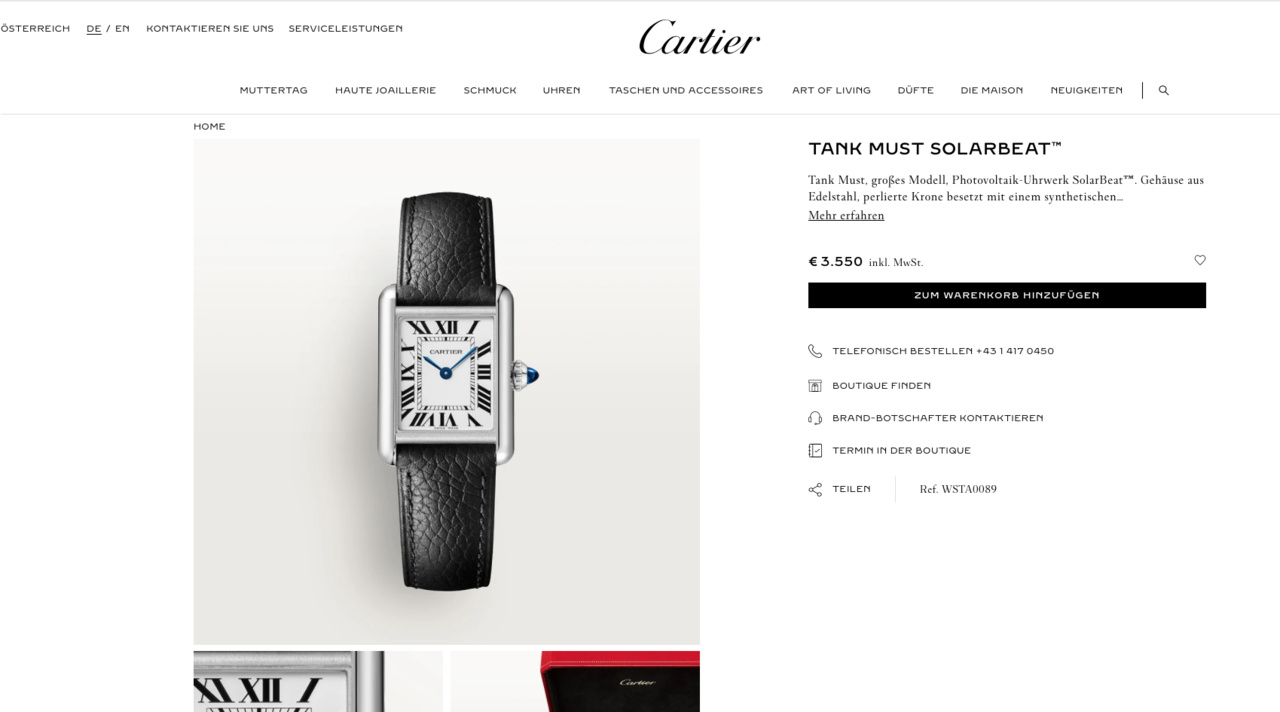The image size is (1280, 712).
Task: Select DE language option
Action: coord(94,29)
